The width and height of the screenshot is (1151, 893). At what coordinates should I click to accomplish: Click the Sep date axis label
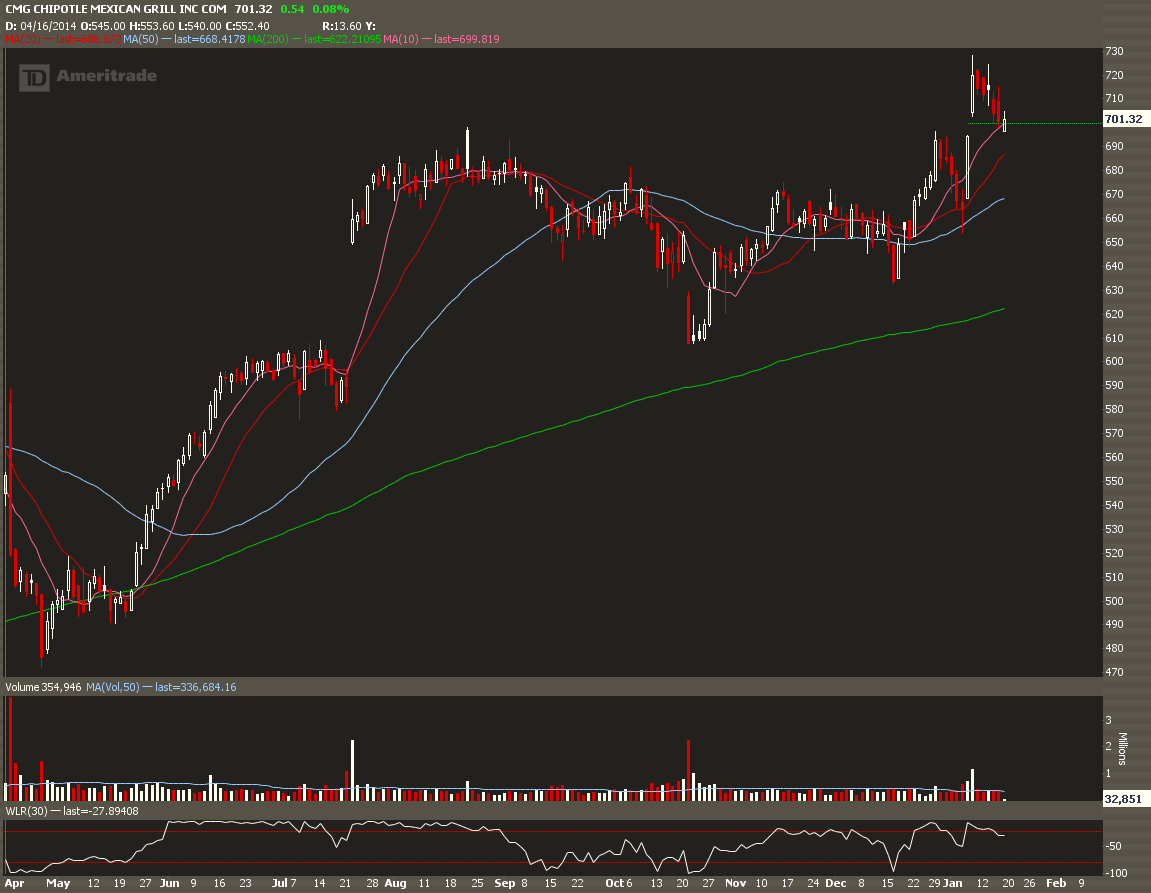504,883
